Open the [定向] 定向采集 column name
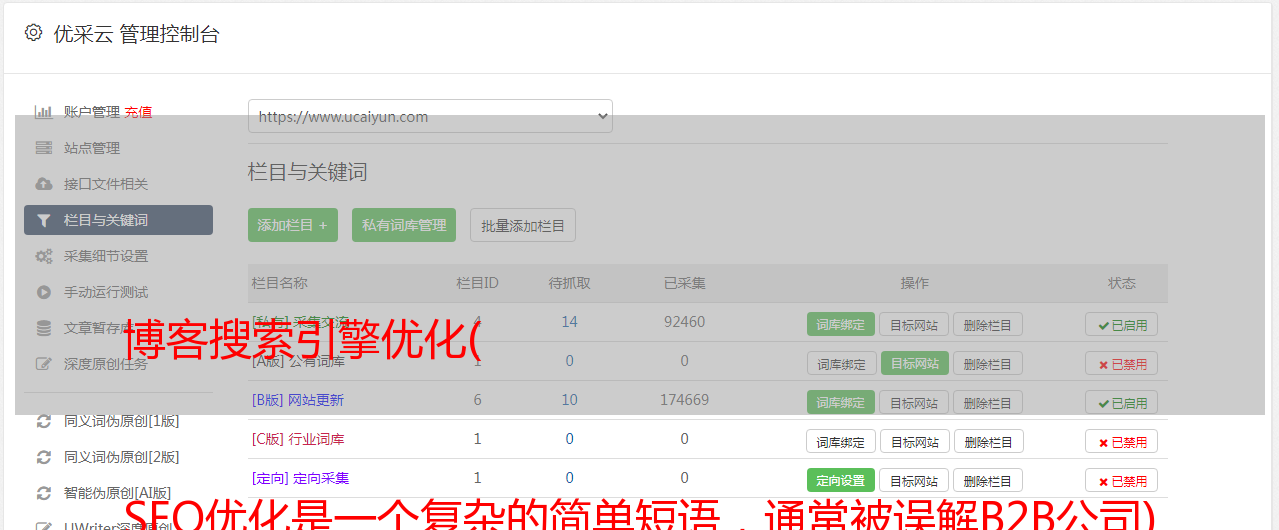 click(x=301, y=478)
